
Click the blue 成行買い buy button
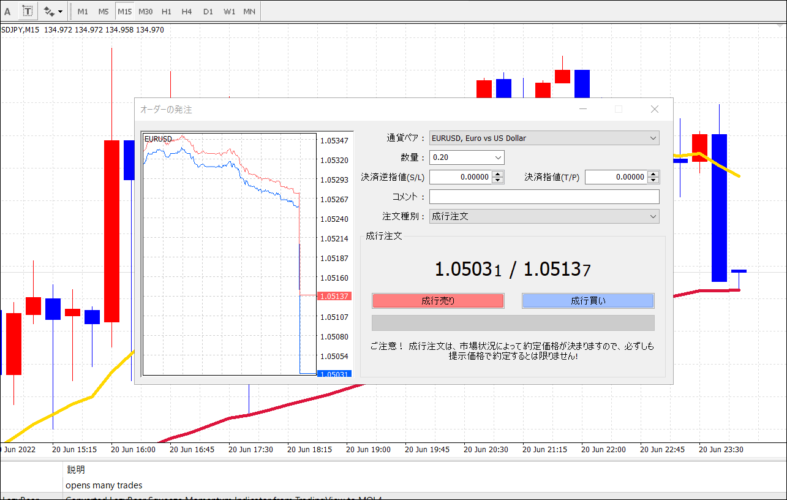point(588,301)
